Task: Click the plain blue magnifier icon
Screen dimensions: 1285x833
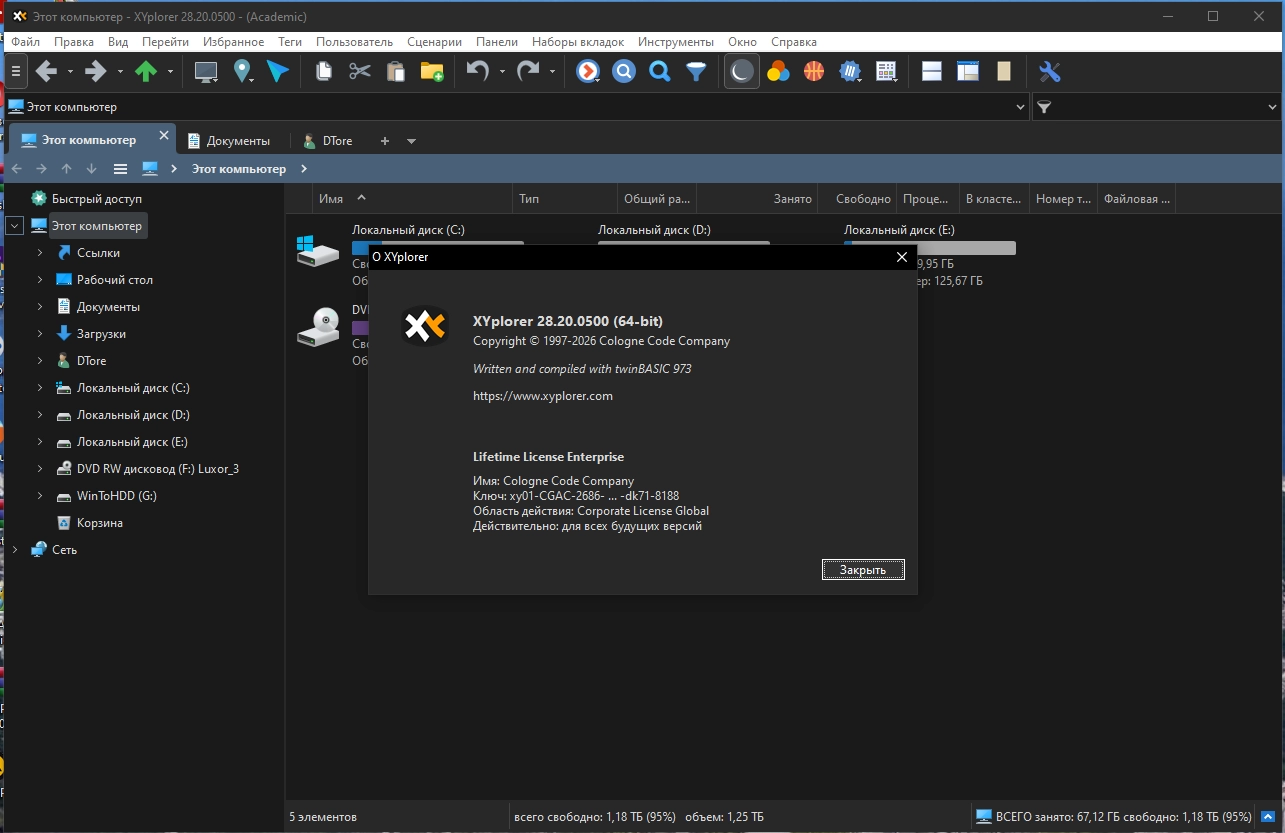Action: (660, 72)
